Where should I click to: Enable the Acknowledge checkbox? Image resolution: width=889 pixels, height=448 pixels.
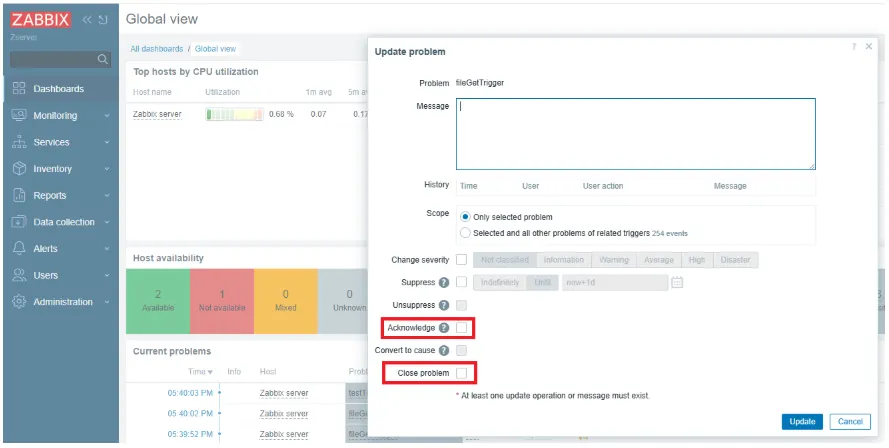[x=462, y=328]
